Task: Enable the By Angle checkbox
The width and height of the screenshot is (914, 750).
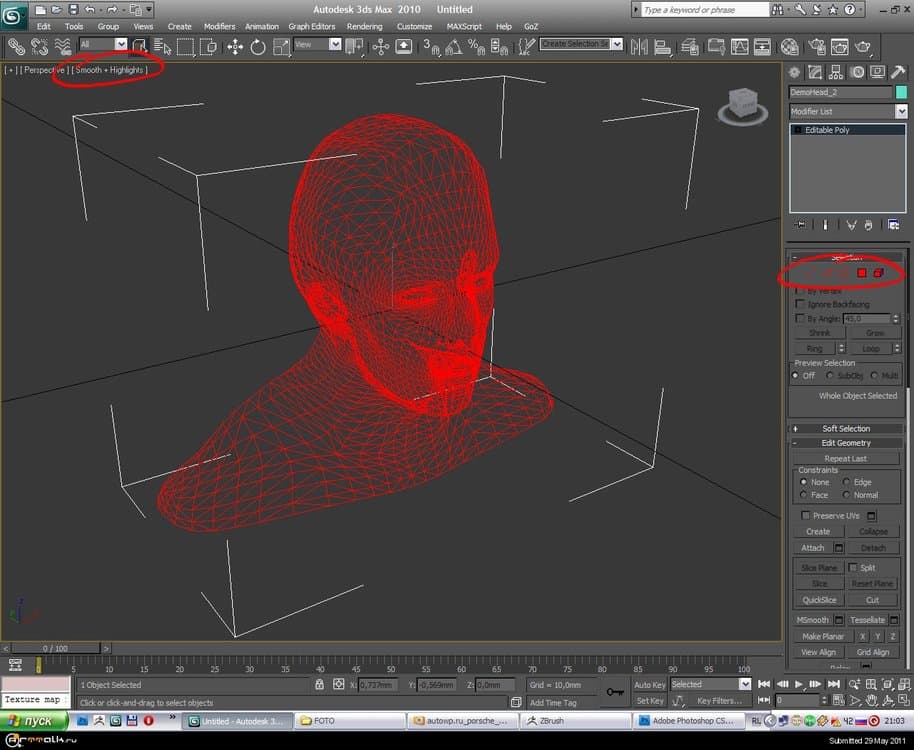Action: click(x=800, y=318)
